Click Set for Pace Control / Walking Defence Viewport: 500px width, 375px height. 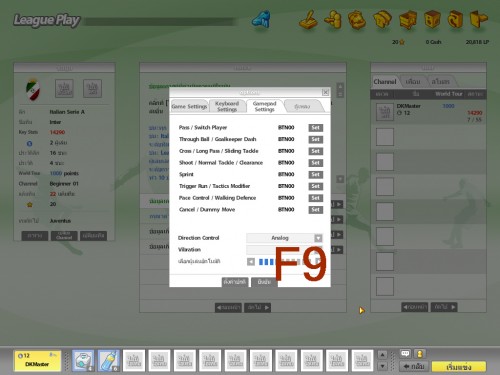(315, 198)
